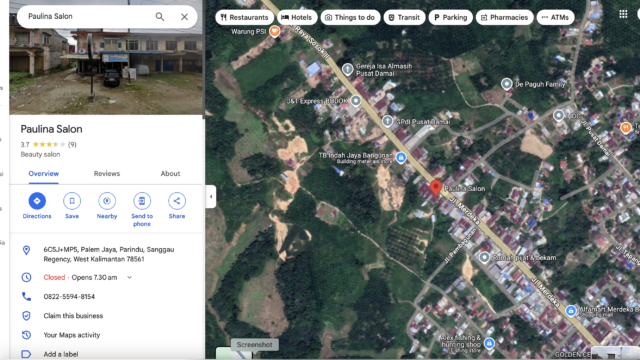Click the address text 6C5J+MP5 Palem Jaya
Viewport: 640px width, 360px height.
point(109,254)
